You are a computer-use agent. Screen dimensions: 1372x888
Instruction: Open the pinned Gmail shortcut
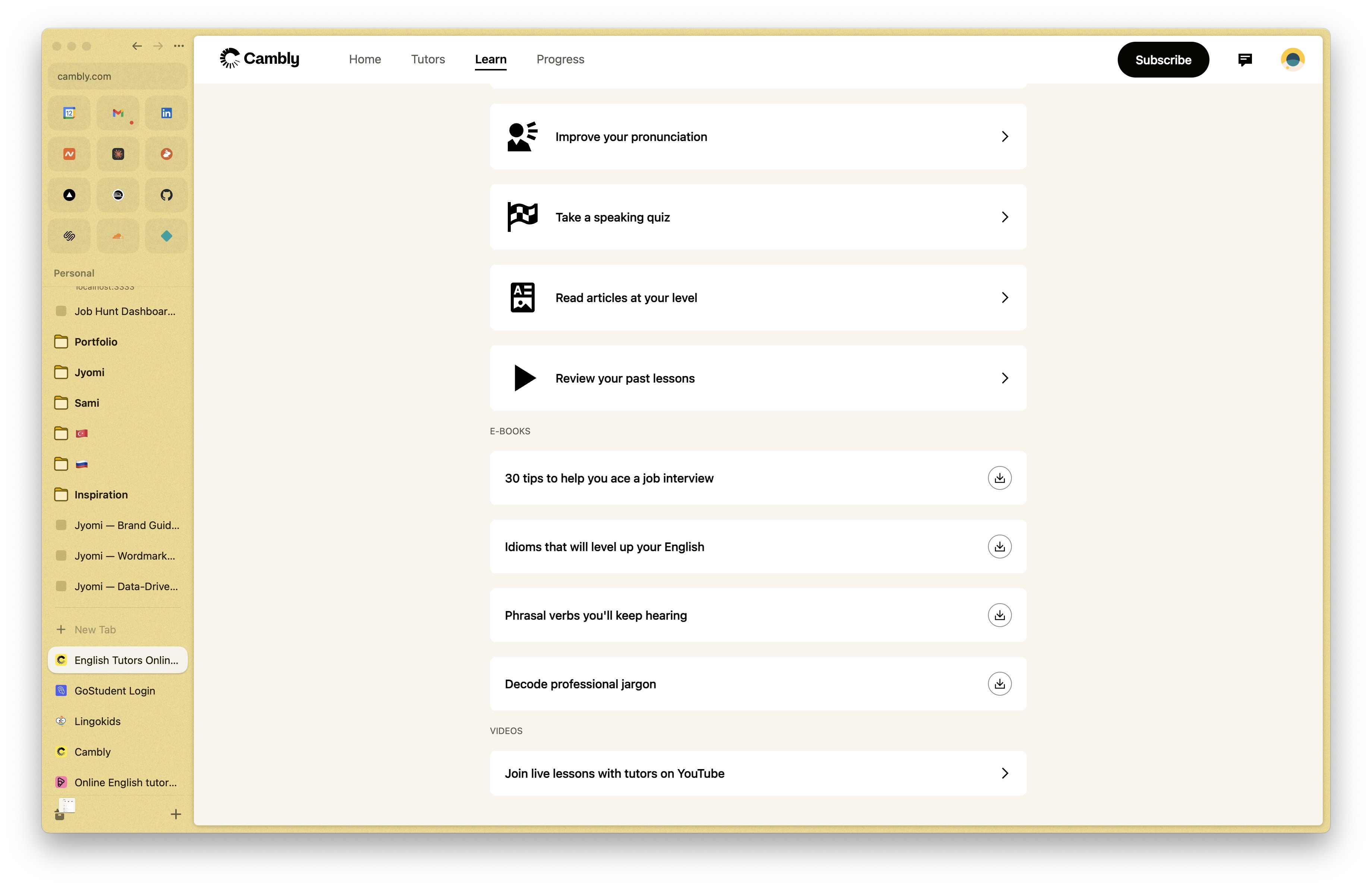tap(117, 113)
